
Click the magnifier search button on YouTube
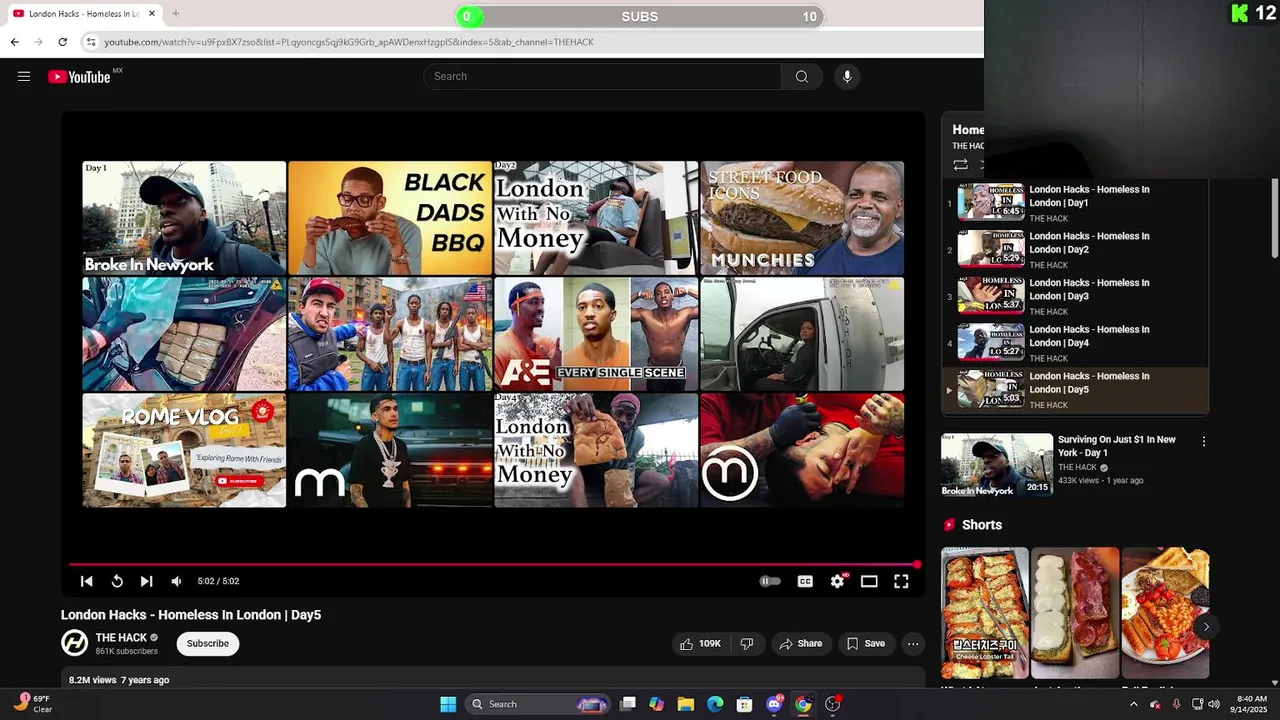point(802,77)
